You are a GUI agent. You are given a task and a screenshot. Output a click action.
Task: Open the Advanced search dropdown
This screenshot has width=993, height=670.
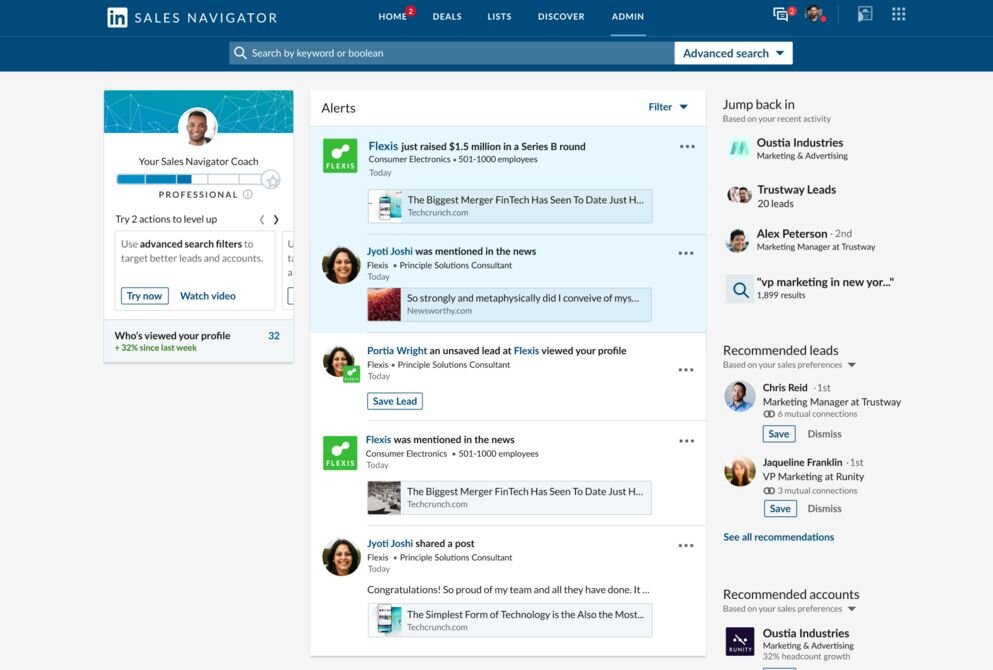click(x=733, y=53)
